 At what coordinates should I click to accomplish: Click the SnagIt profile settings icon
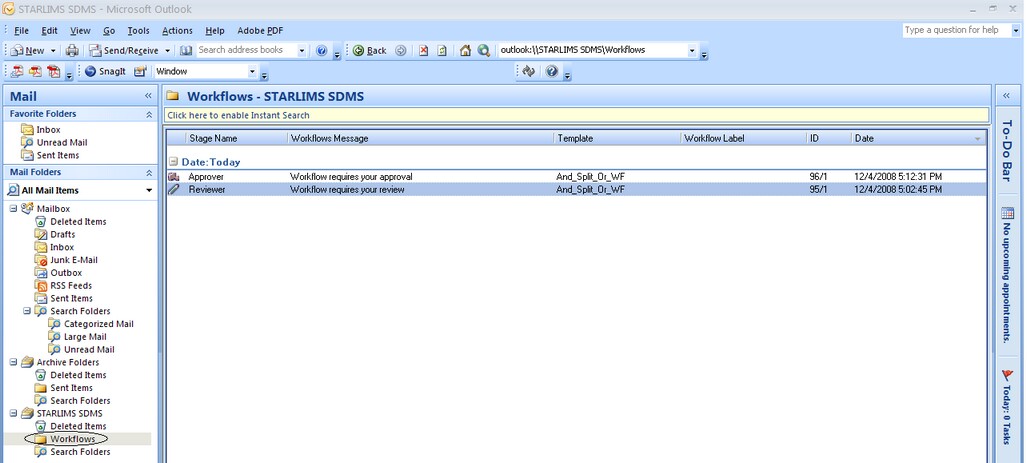(x=140, y=71)
